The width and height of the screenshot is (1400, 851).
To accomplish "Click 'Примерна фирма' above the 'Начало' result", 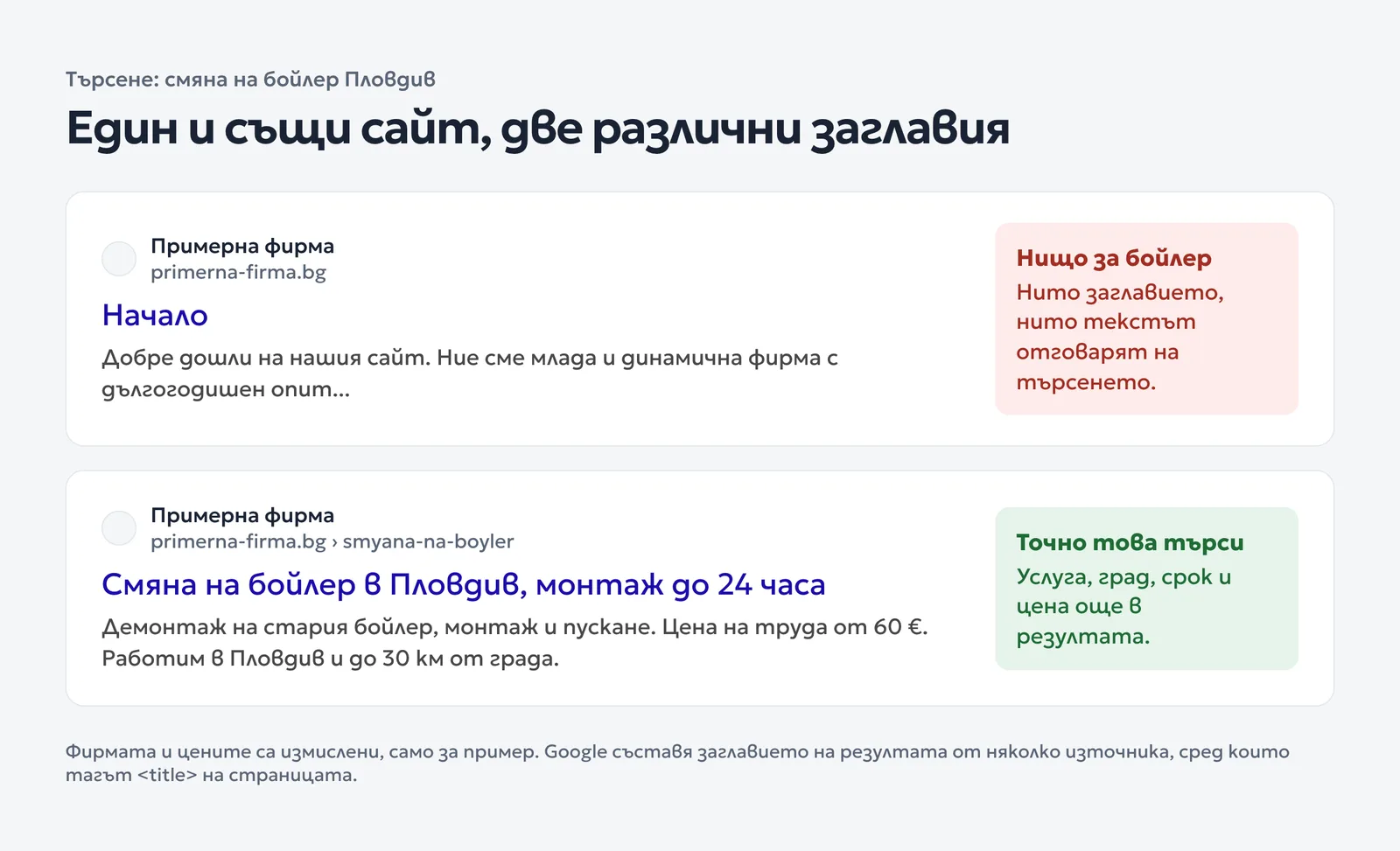I will click(x=242, y=246).
